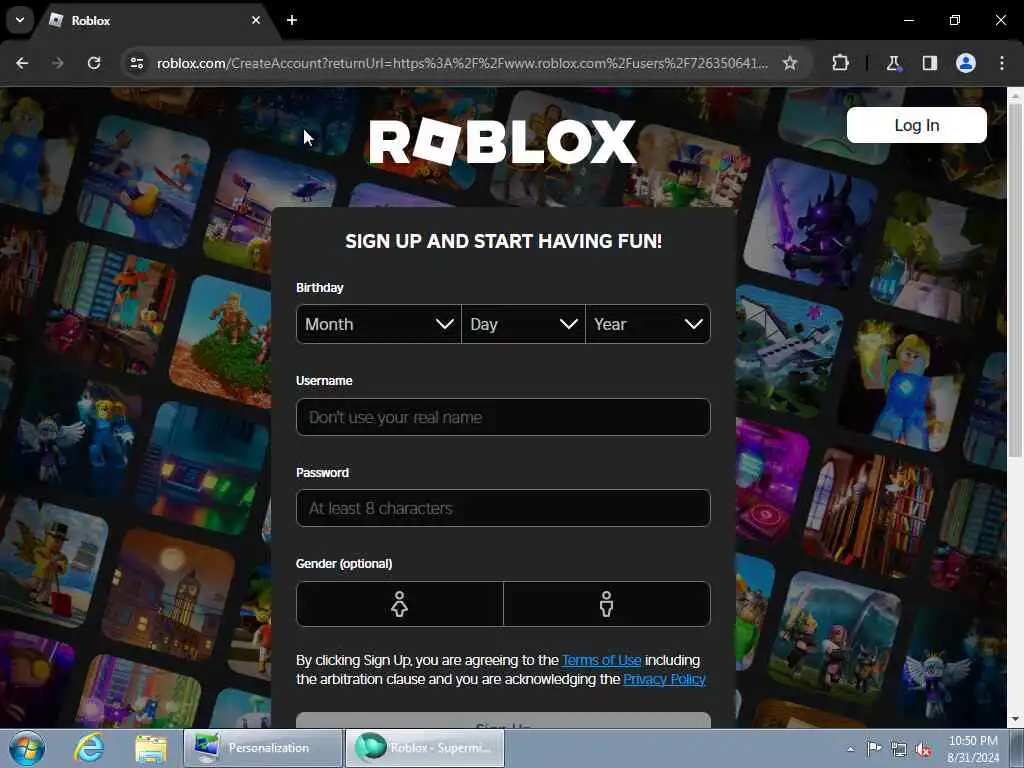This screenshot has height=768, width=1024.
Task: Open the browser extensions puzzle icon
Action: tap(840, 63)
